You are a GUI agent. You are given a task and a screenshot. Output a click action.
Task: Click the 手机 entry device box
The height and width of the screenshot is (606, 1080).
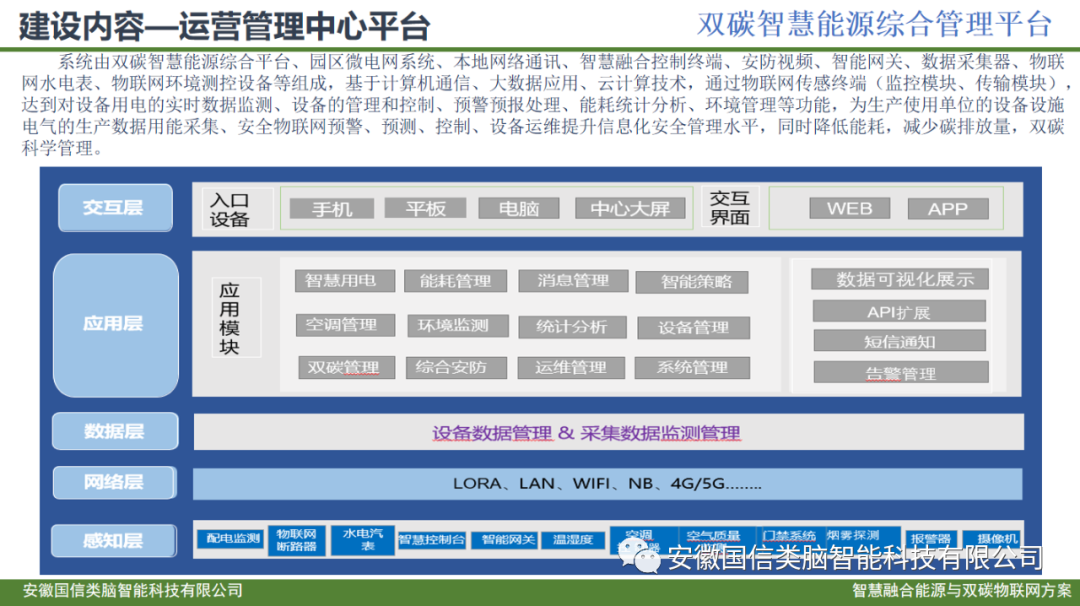(332, 208)
